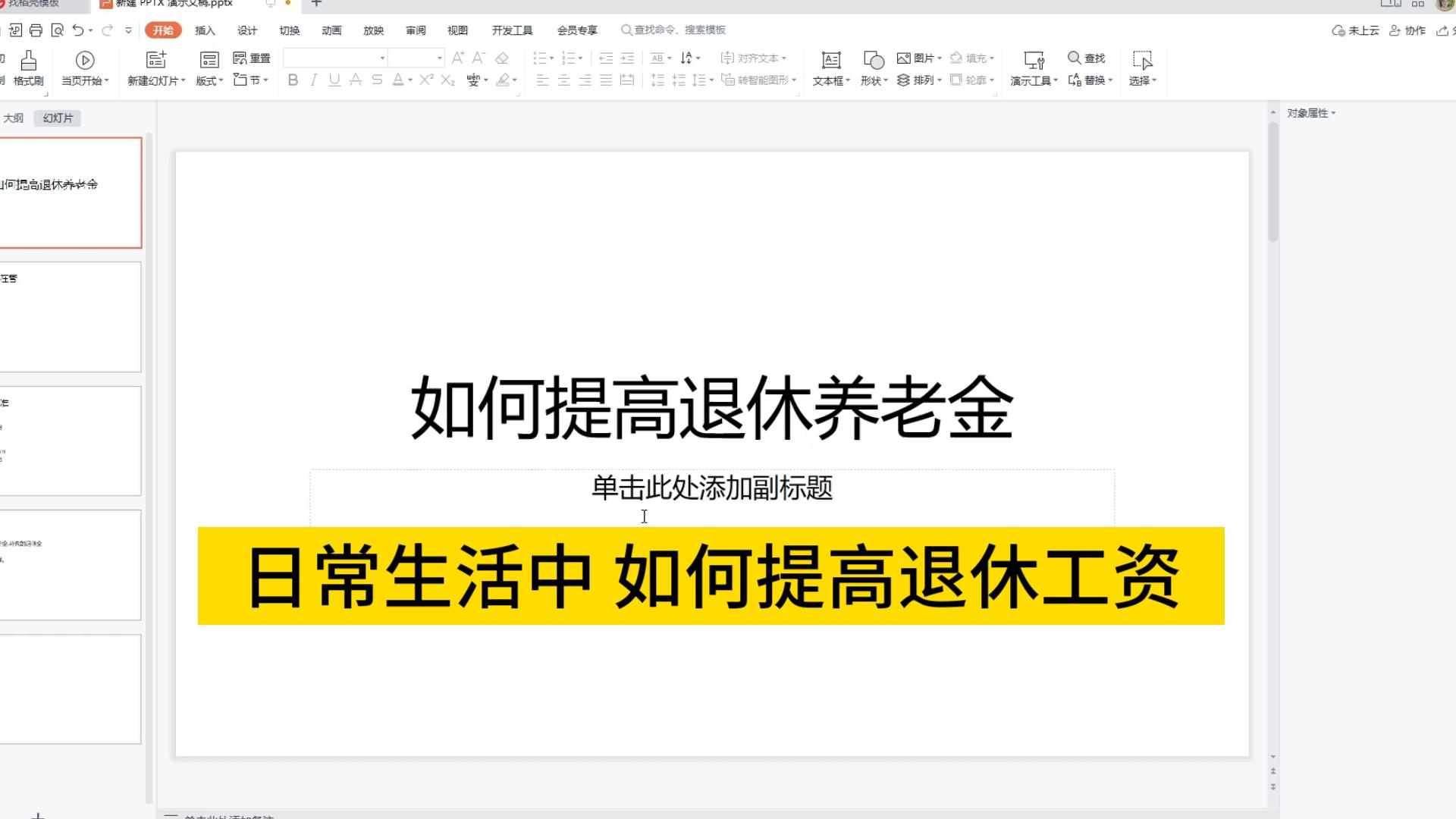The height and width of the screenshot is (819, 1456).
Task: Switch to the 插入 ribbon tab
Action: pyautogui.click(x=205, y=30)
